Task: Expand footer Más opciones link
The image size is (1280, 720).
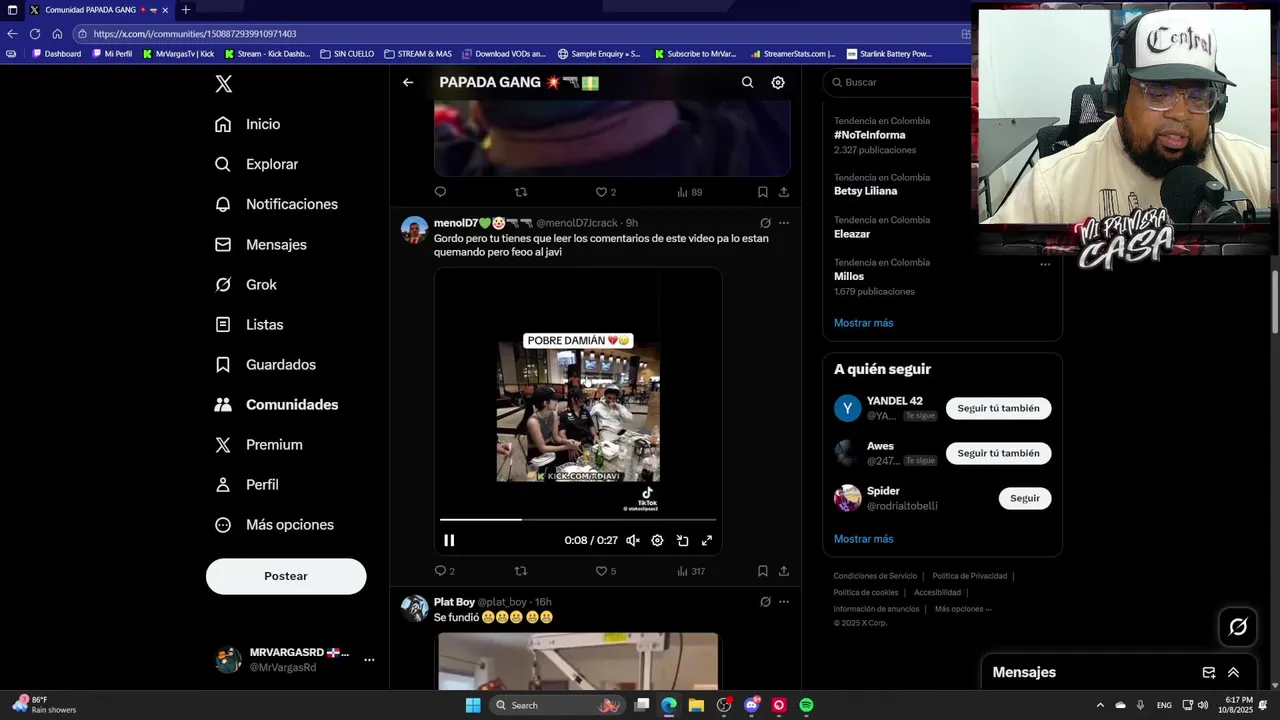Action: [x=963, y=609]
